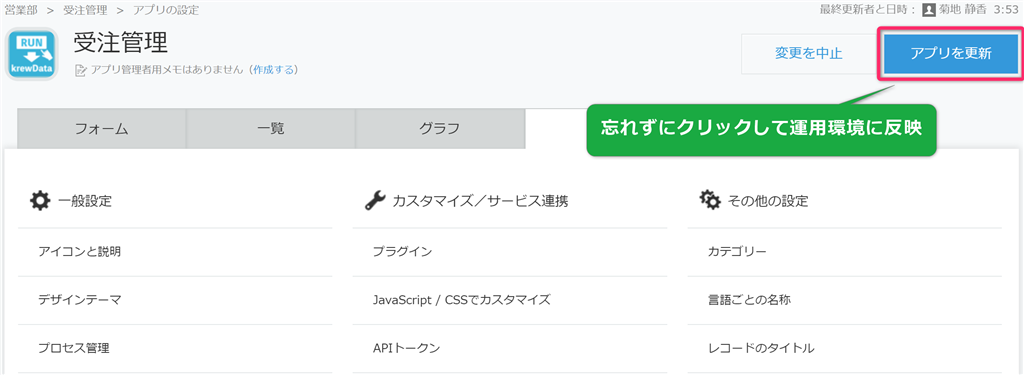Cancel changes with the 変更を中止 button
This screenshot has height=375, width=1024.
click(x=808, y=54)
